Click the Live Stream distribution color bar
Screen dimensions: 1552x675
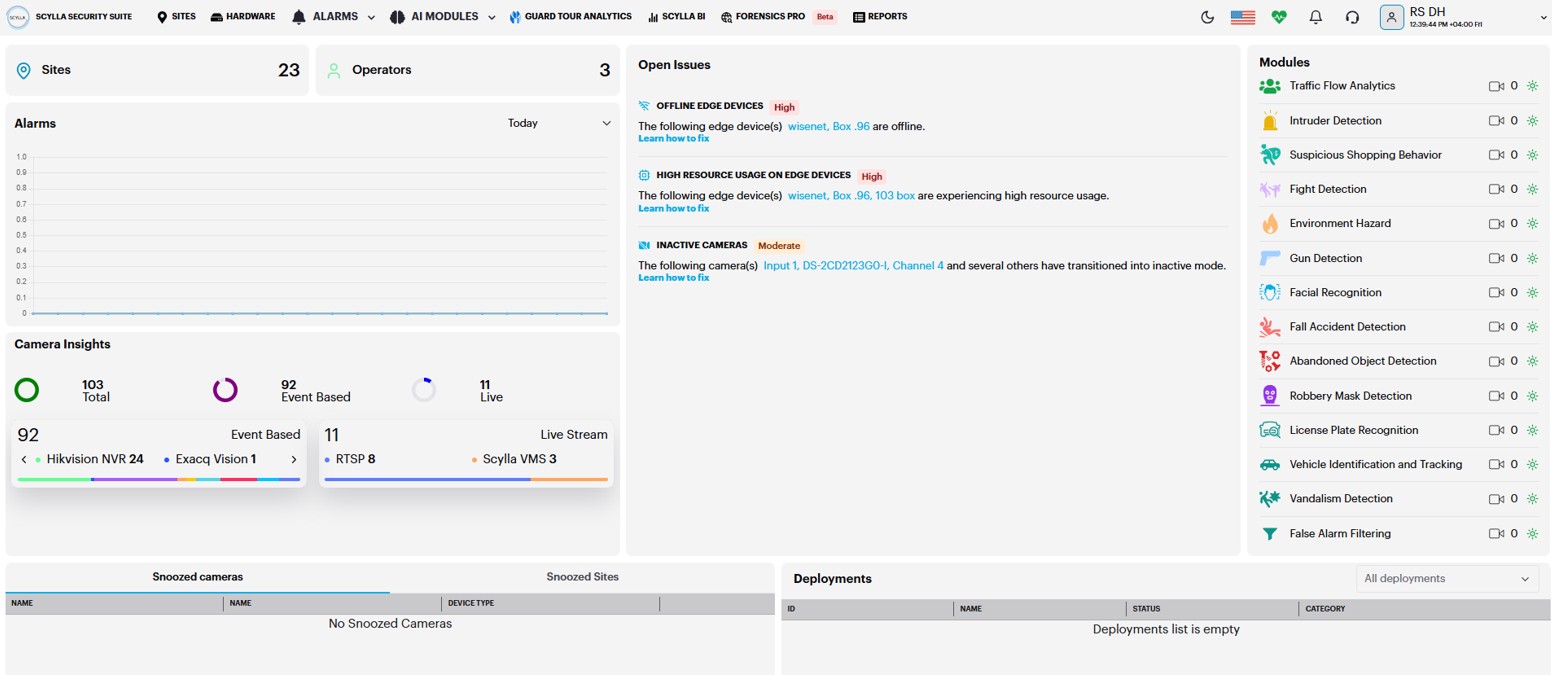[466, 480]
